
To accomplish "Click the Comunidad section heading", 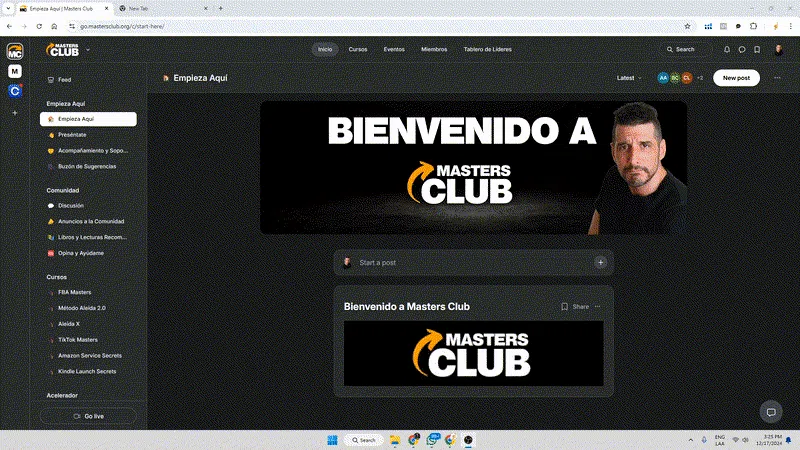I will [63, 190].
